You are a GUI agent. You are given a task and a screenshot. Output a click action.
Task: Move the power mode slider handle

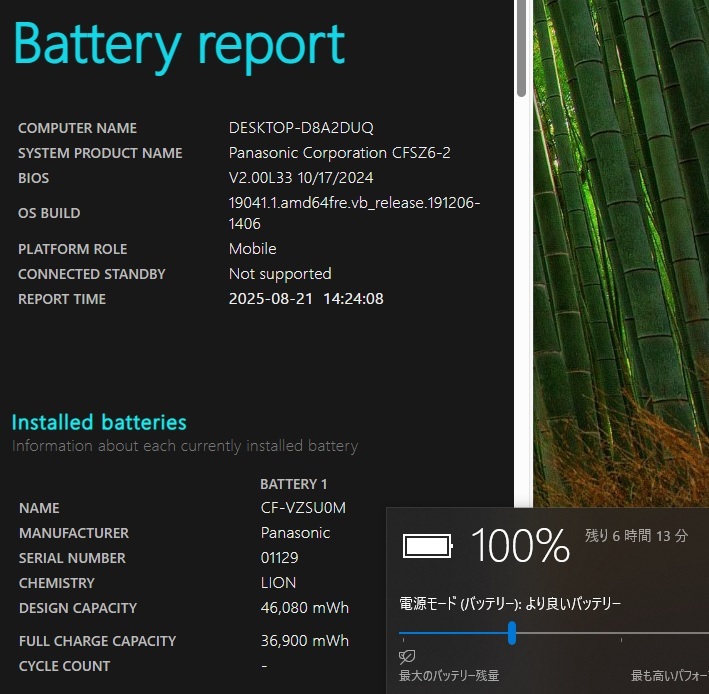pos(512,633)
